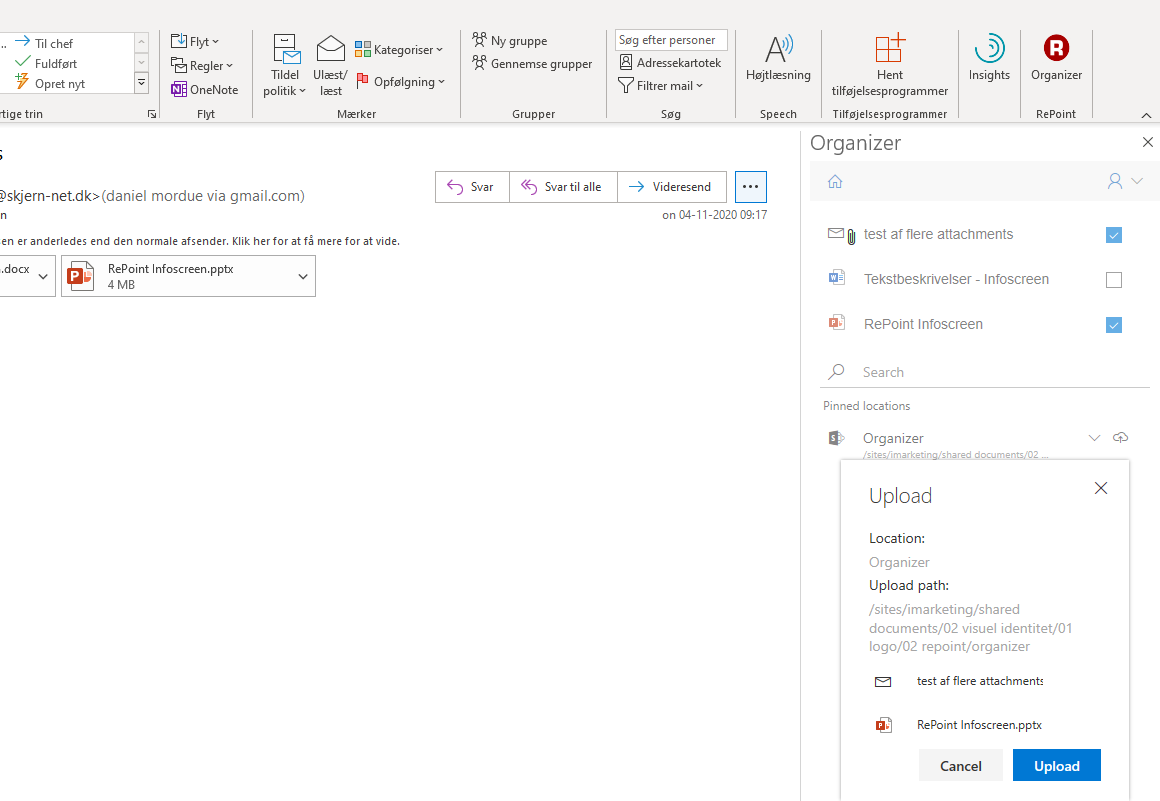Uncheck 'test af flere attachments' checkbox
Screen dimensions: 1160x801
click(x=1114, y=235)
